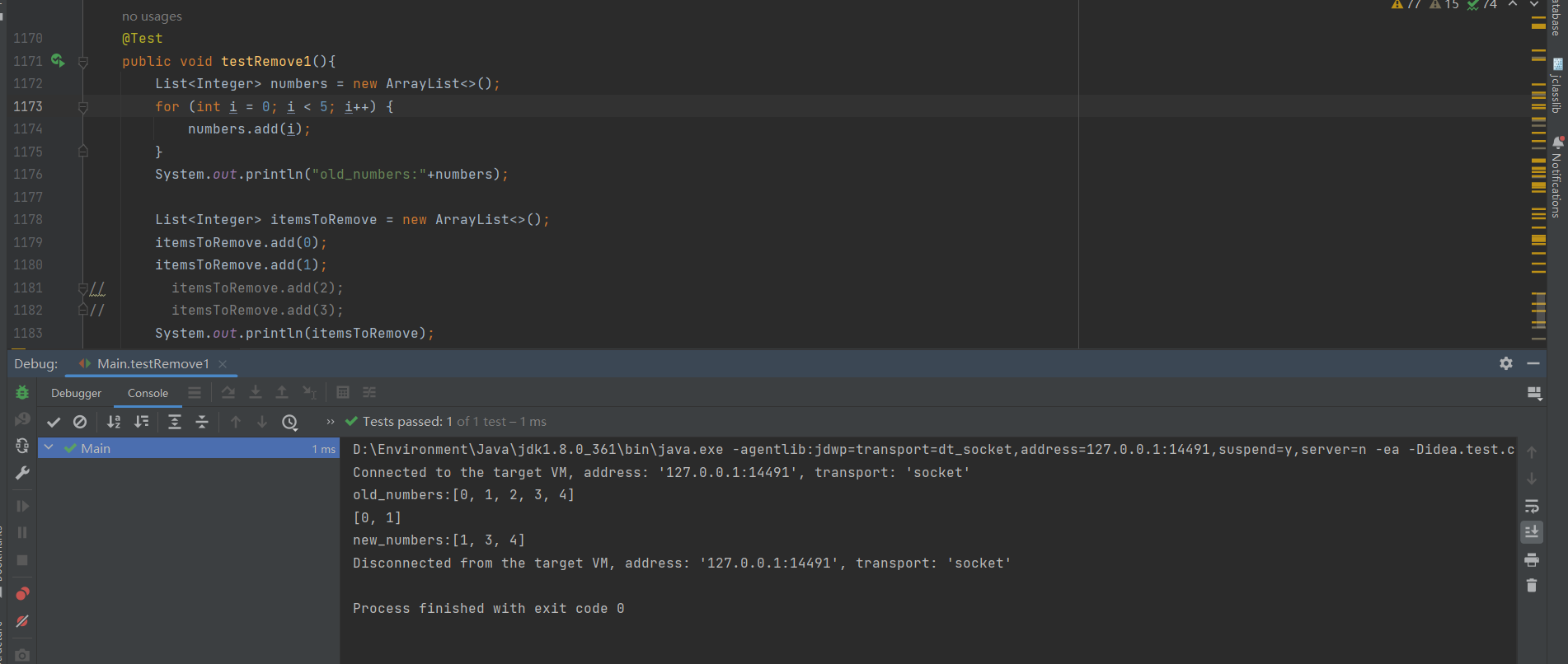Go to next highlighted error arrow
This screenshot has height=664, width=1568.
(1534, 4)
